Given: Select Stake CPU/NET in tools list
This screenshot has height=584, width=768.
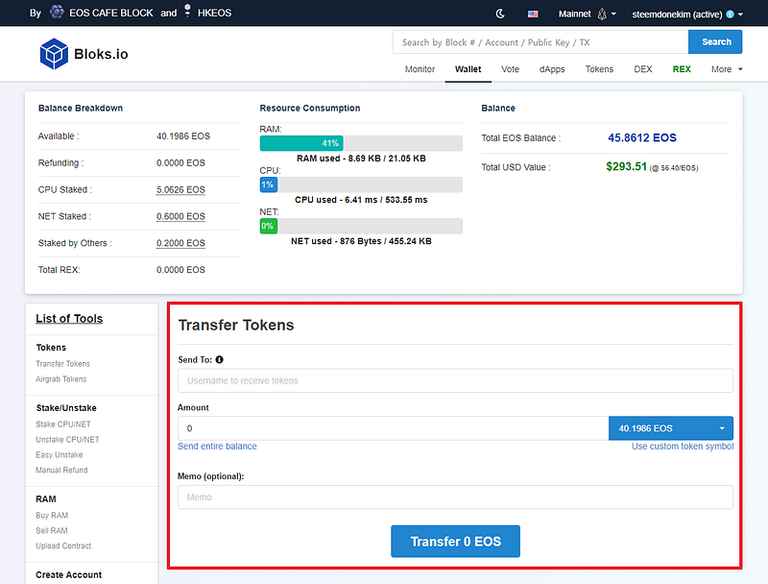Looking at the screenshot, I should (61, 424).
